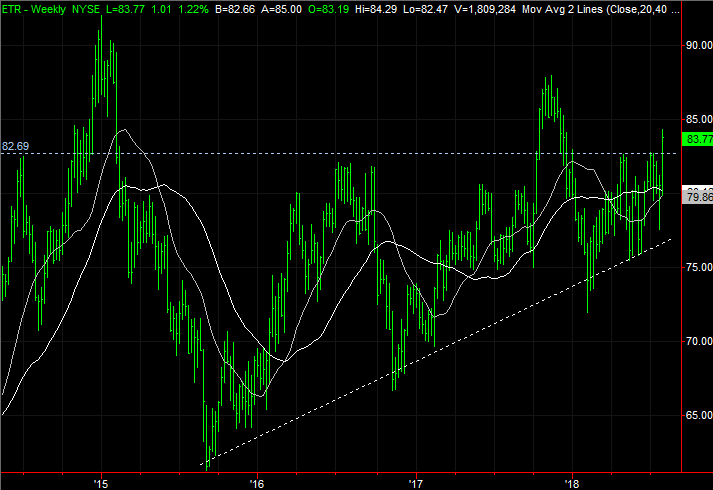The image size is (713, 490).
Task: Click the '15 year axis label
Action: tap(101, 484)
